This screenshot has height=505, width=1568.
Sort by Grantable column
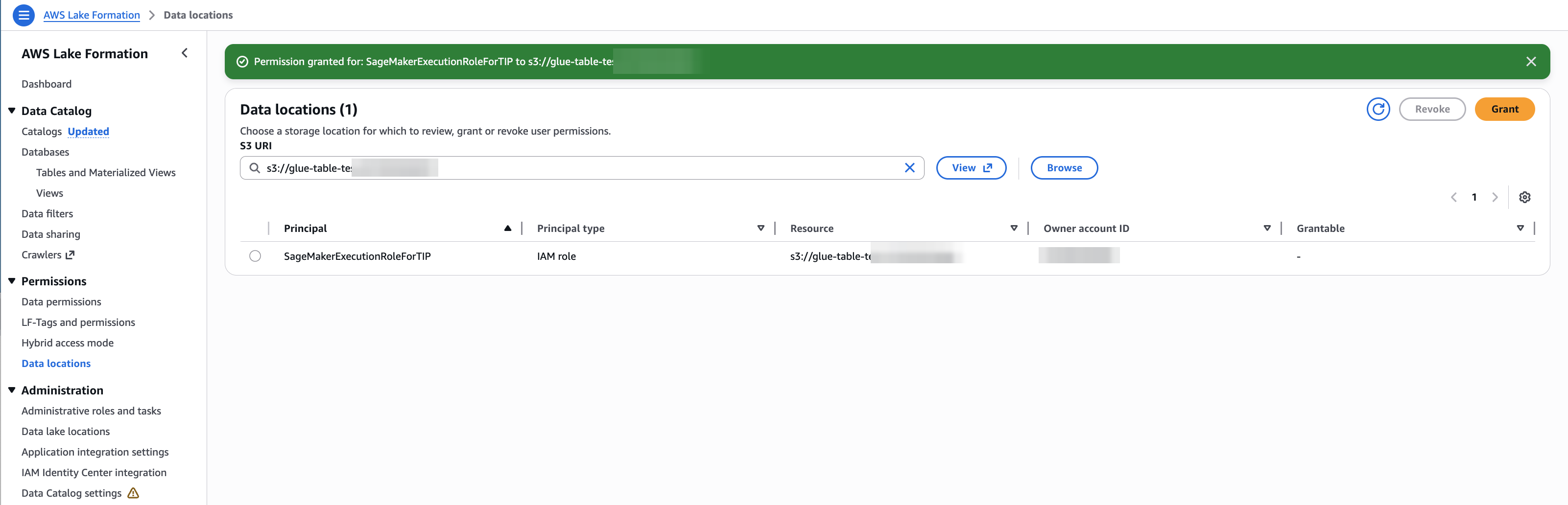[x=1520, y=228]
